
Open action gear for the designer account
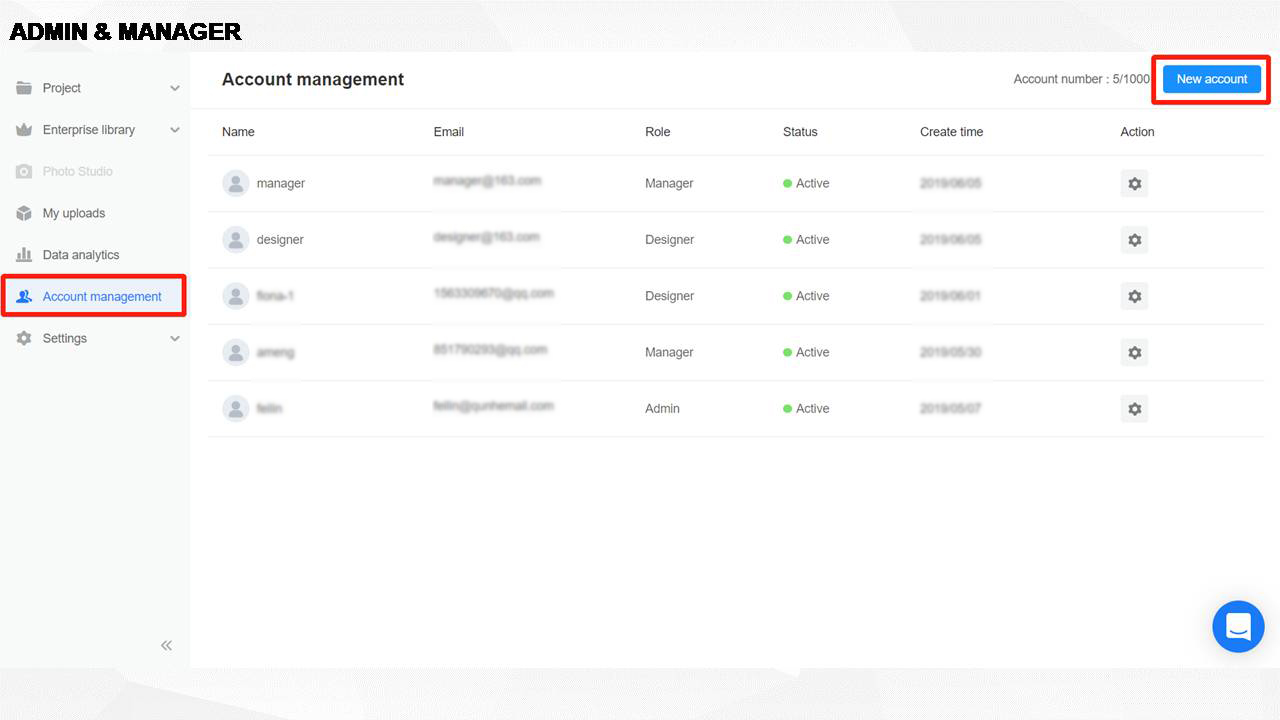(1134, 240)
